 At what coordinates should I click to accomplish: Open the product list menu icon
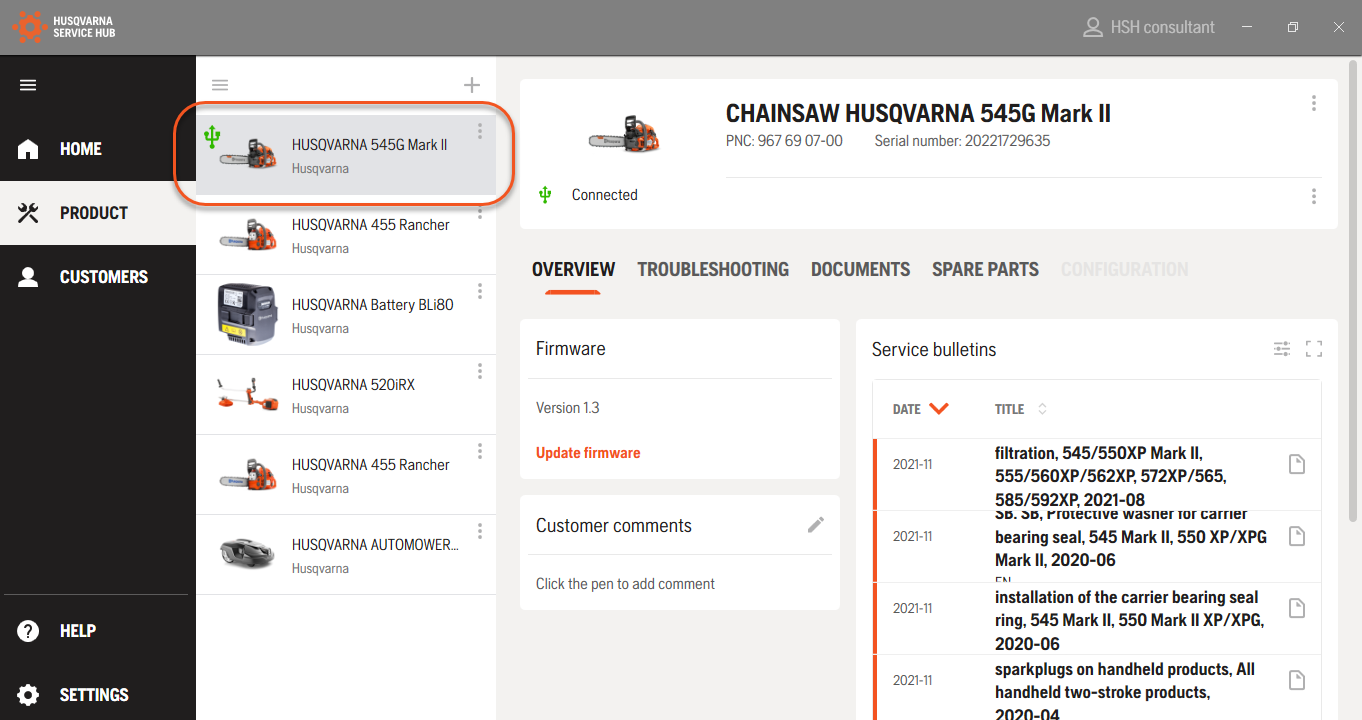220,85
